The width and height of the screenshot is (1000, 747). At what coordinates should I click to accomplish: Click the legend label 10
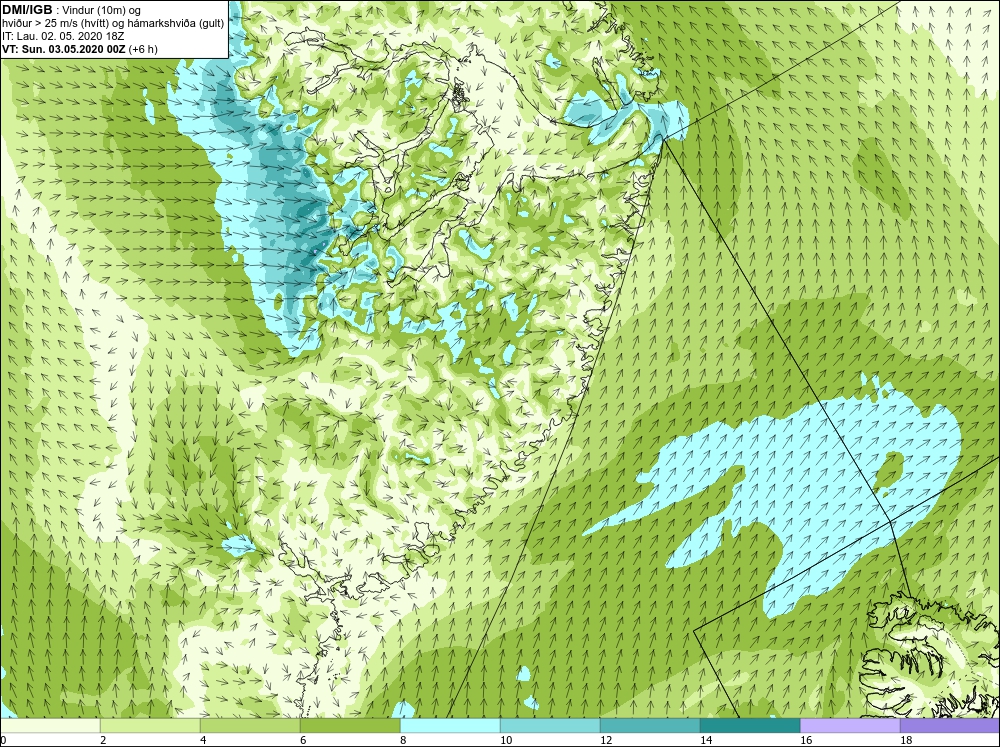[x=506, y=740]
